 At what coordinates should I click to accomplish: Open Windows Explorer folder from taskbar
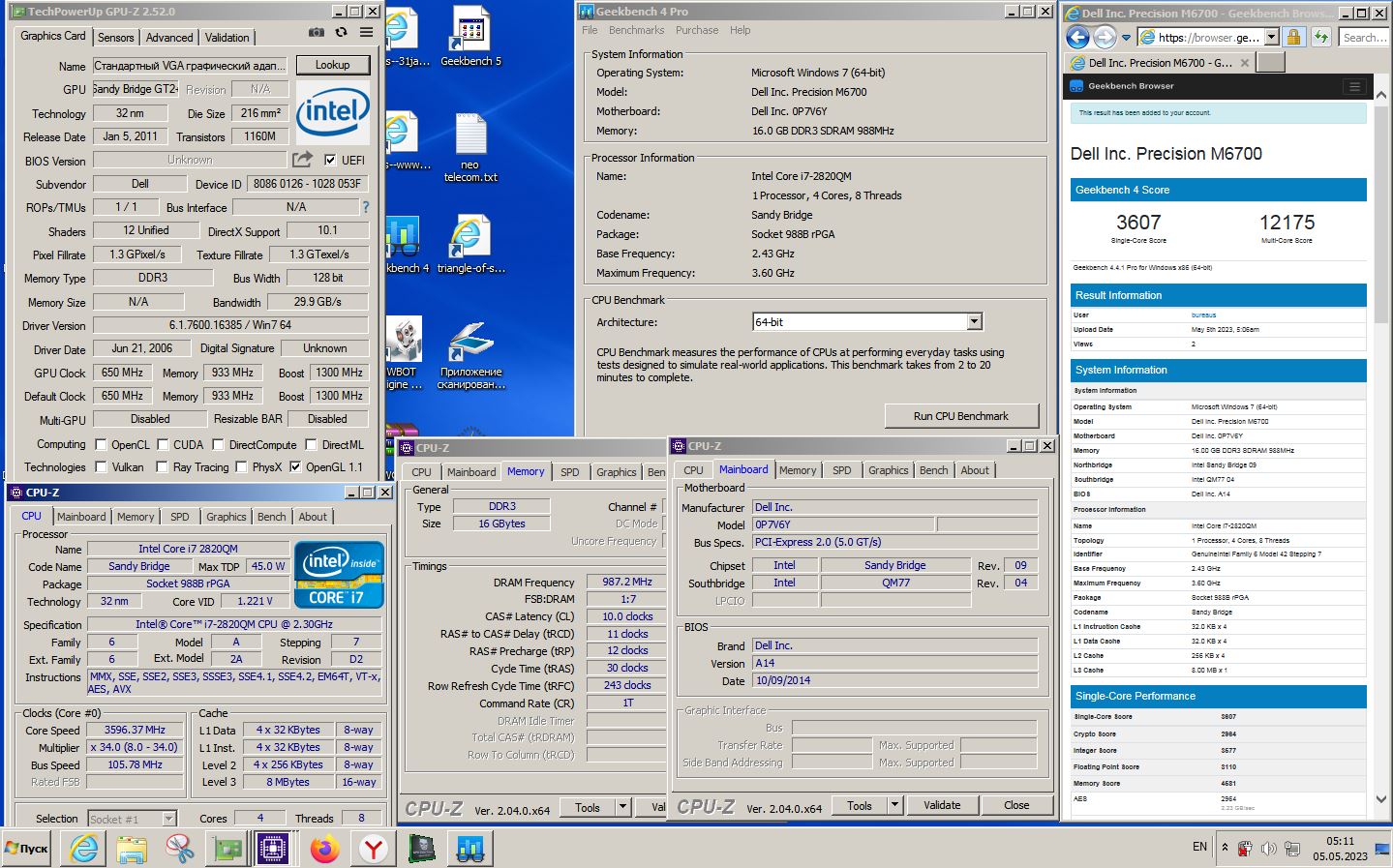click(132, 849)
